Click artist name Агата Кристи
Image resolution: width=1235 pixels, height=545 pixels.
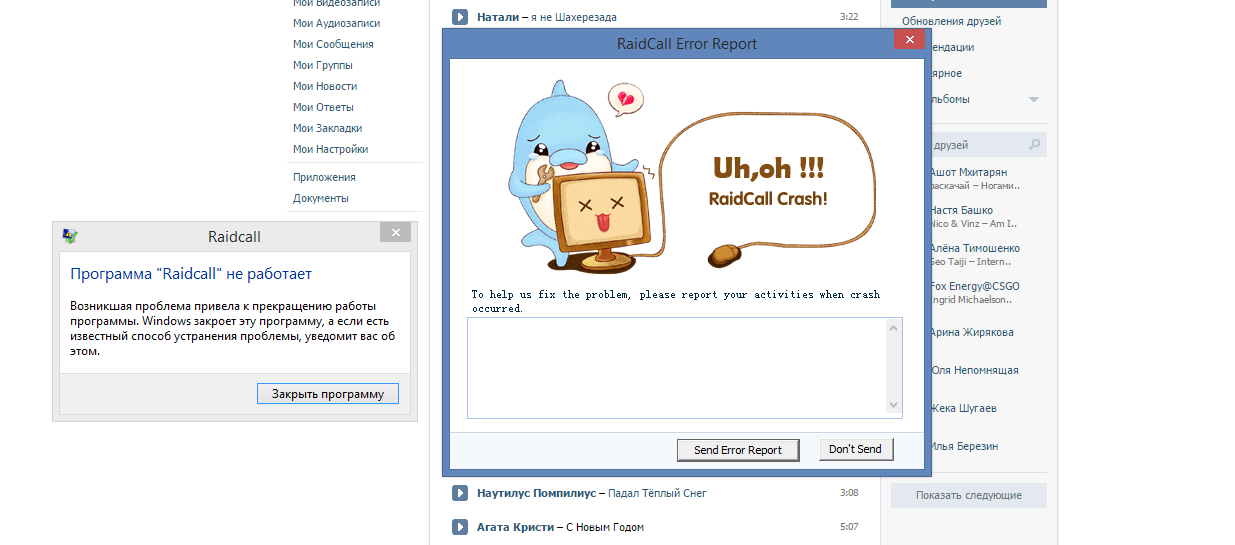click(x=515, y=527)
